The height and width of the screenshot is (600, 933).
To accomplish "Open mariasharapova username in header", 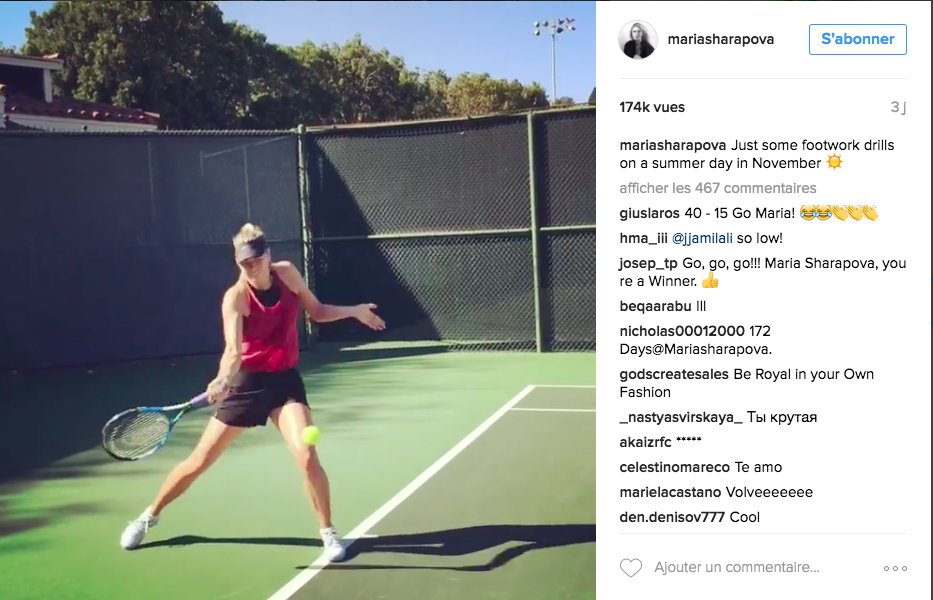I will tap(721, 39).
